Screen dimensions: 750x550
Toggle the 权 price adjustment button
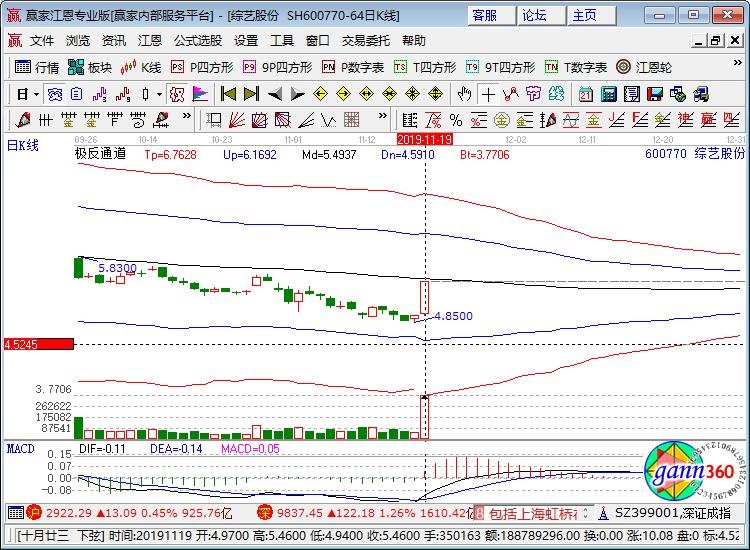click(176, 94)
